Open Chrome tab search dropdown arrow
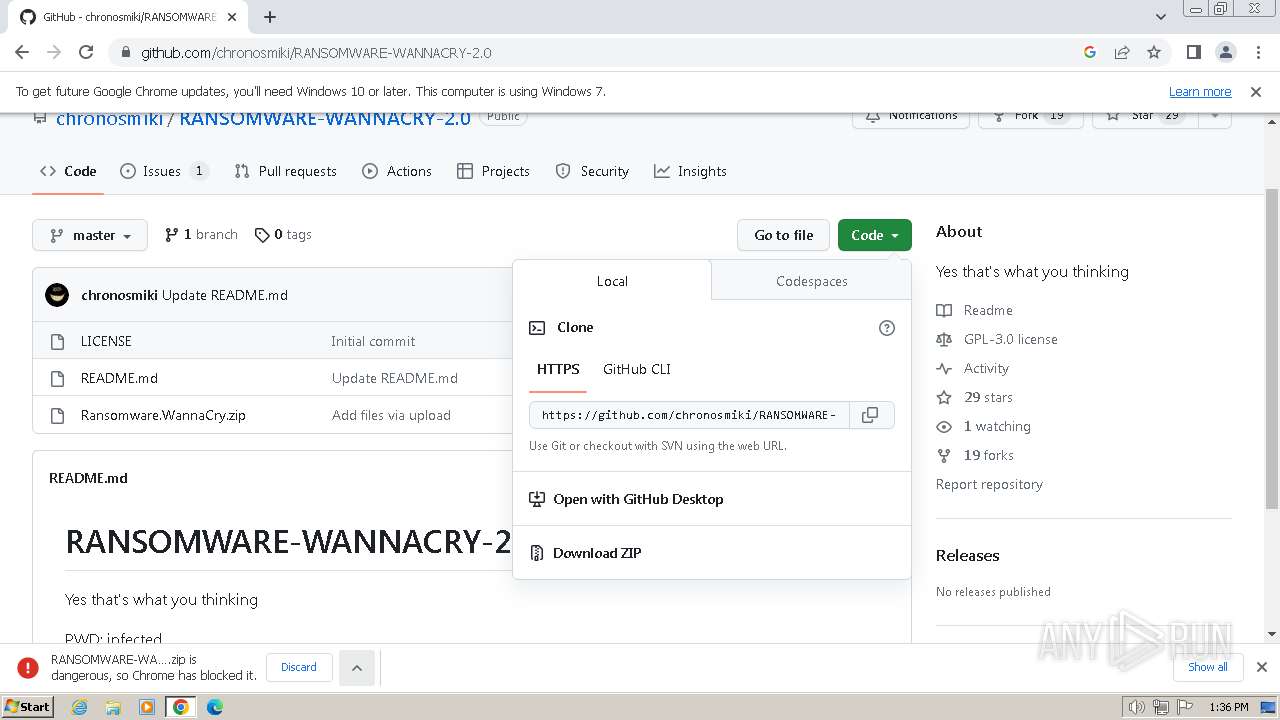The width and height of the screenshot is (1280, 720). pyautogui.click(x=1160, y=17)
